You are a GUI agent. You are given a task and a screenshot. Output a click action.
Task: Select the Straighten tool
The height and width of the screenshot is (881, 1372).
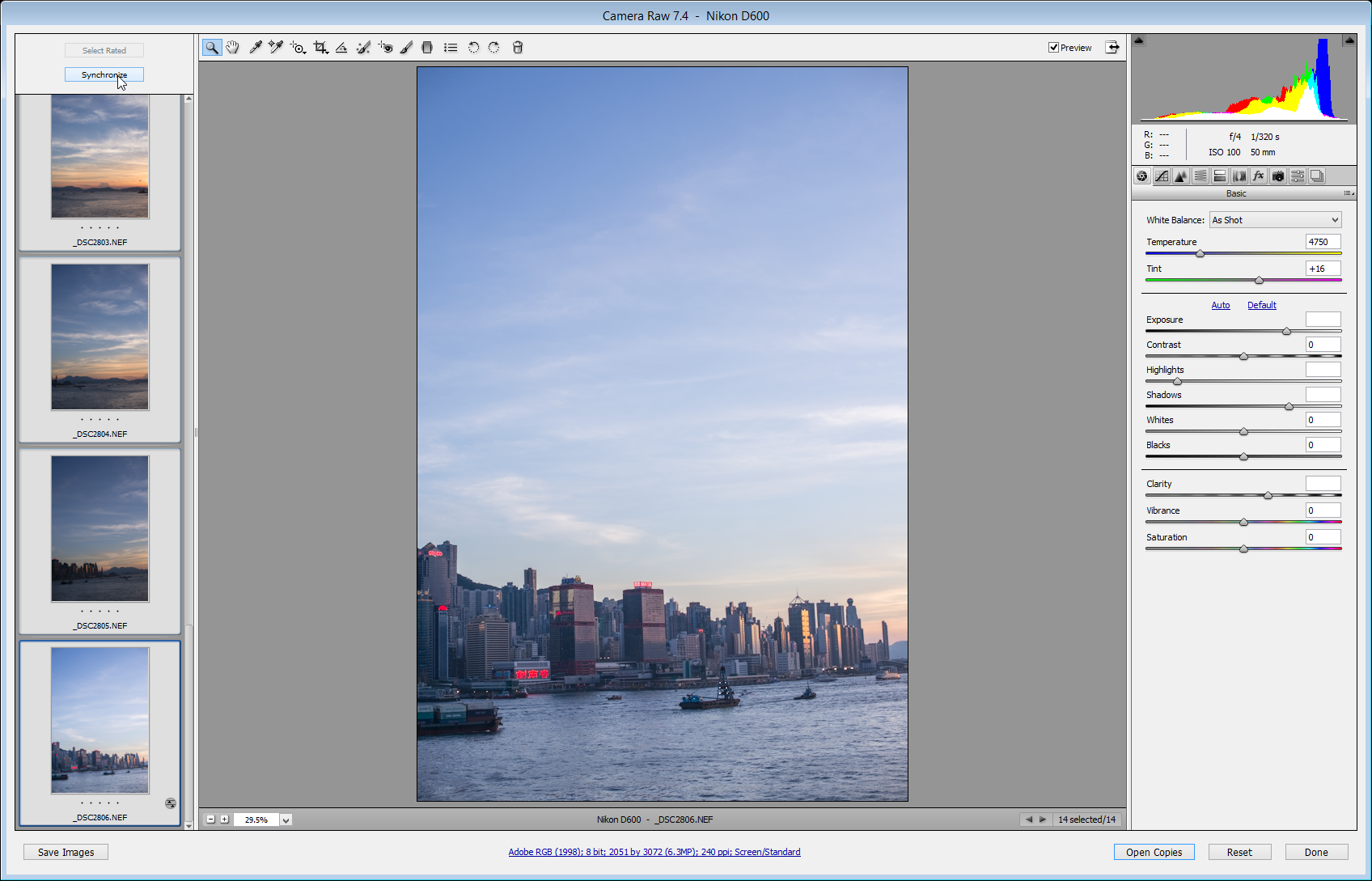coord(341,48)
